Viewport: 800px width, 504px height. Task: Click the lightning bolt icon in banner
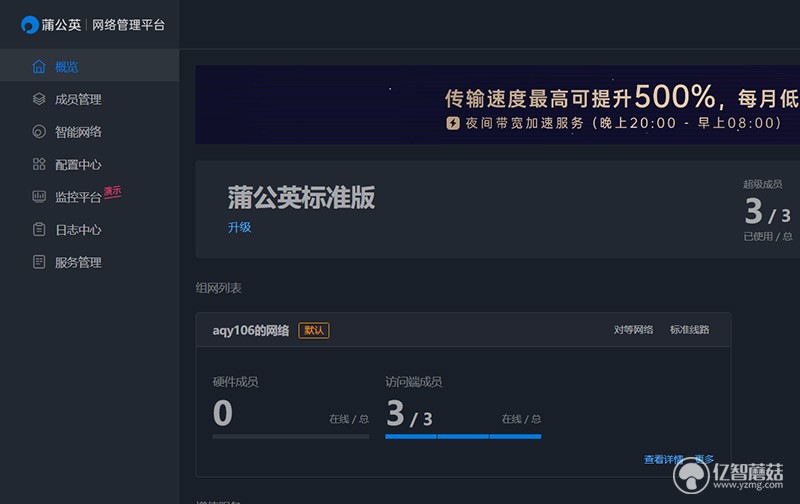(453, 123)
